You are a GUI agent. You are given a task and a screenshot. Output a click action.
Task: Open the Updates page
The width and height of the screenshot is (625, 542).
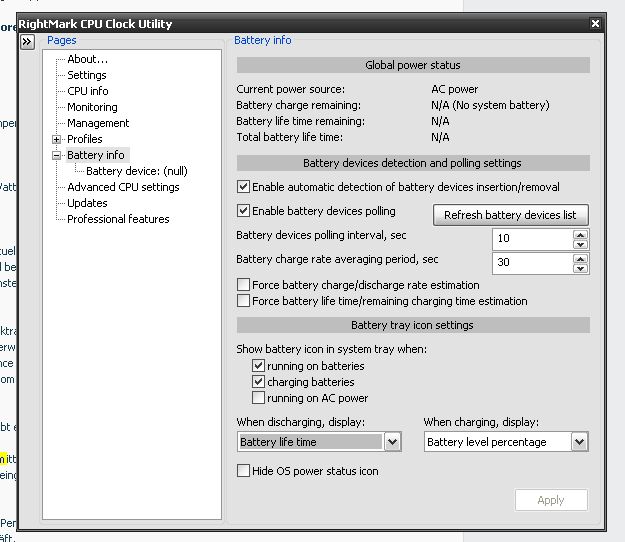[87, 203]
